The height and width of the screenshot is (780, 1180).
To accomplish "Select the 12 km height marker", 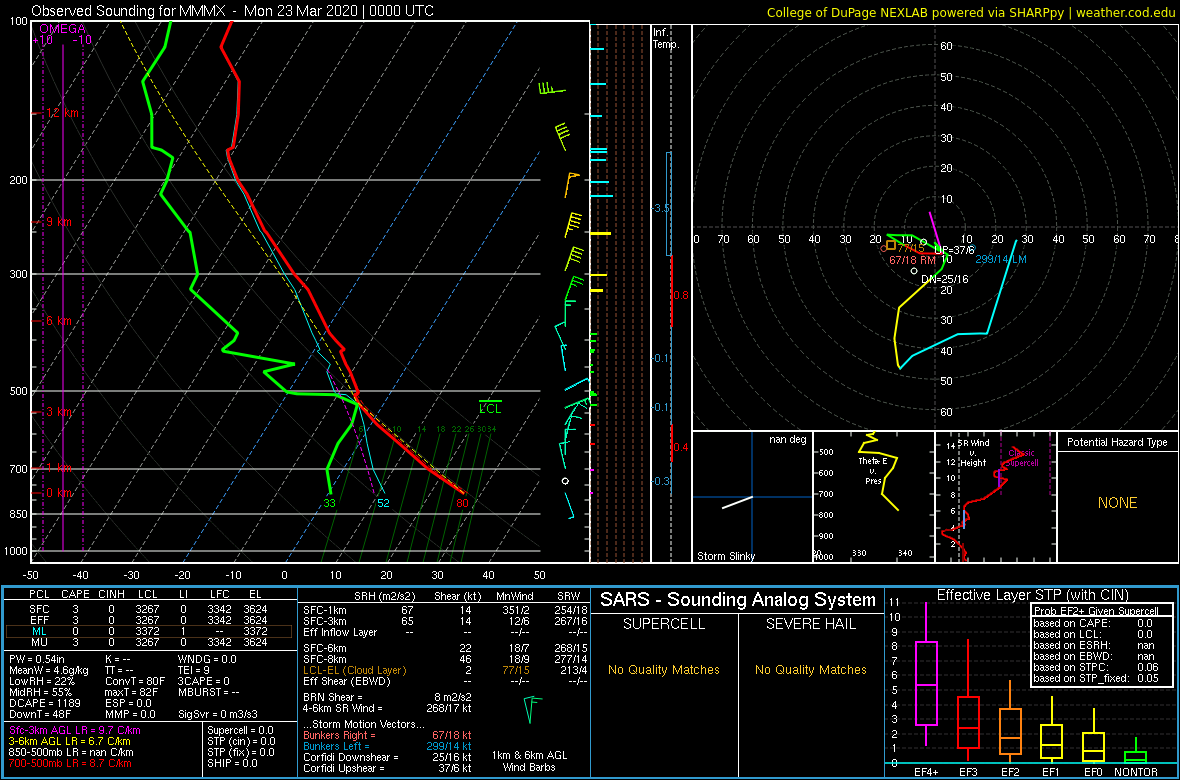I will point(62,113).
